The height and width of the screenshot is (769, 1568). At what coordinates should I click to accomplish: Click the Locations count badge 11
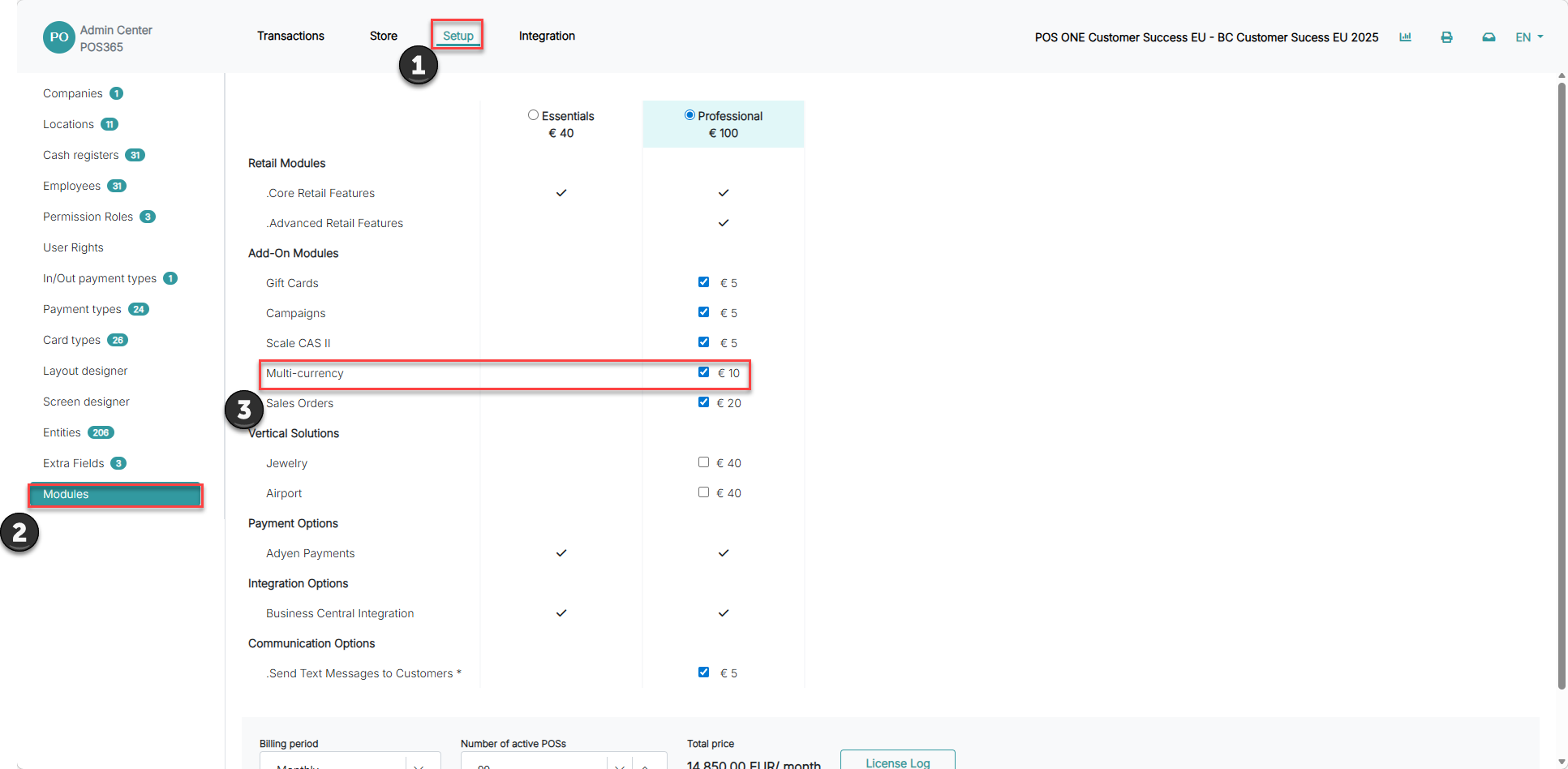tap(110, 124)
